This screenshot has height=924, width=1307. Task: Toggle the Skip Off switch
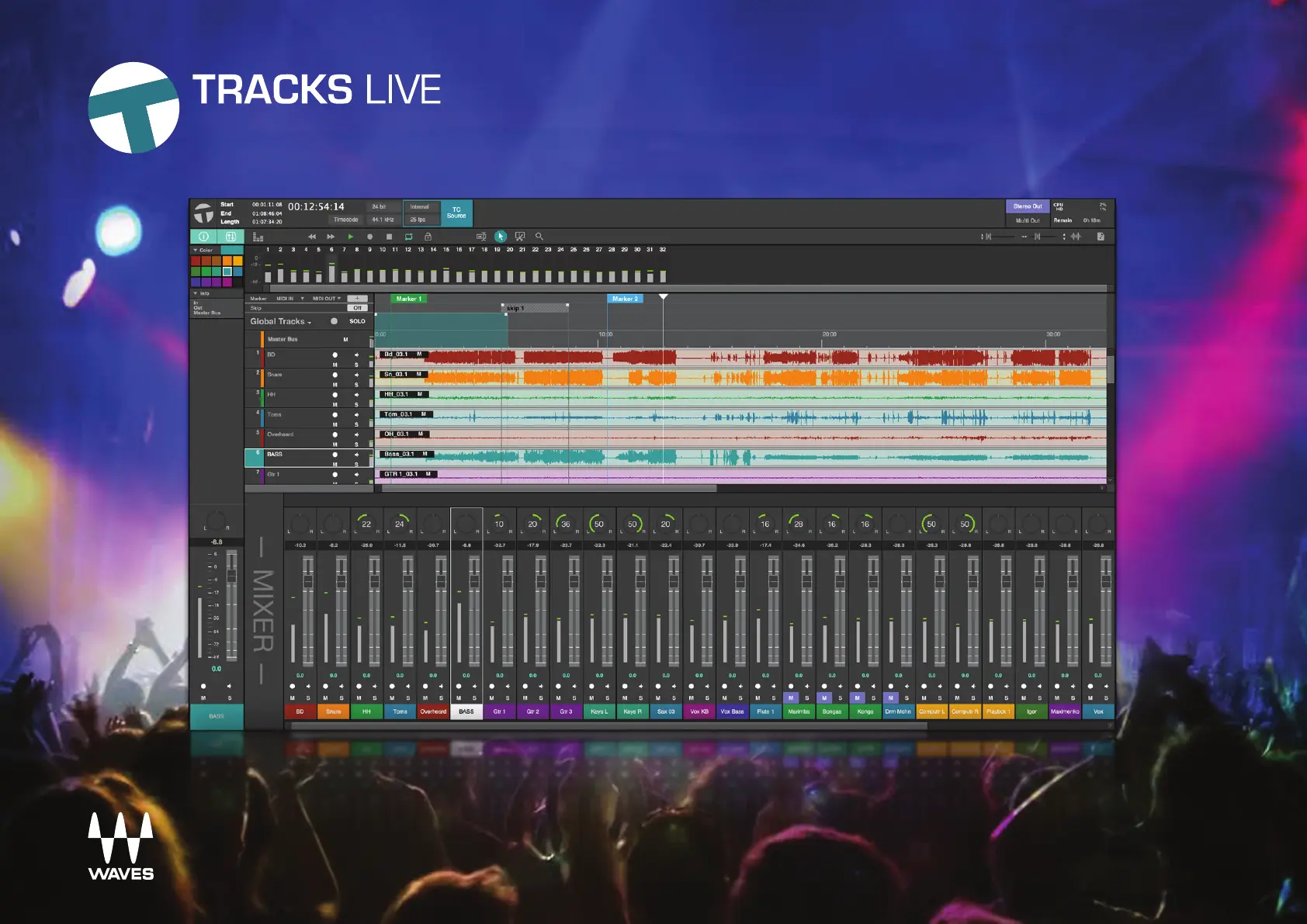click(357, 308)
